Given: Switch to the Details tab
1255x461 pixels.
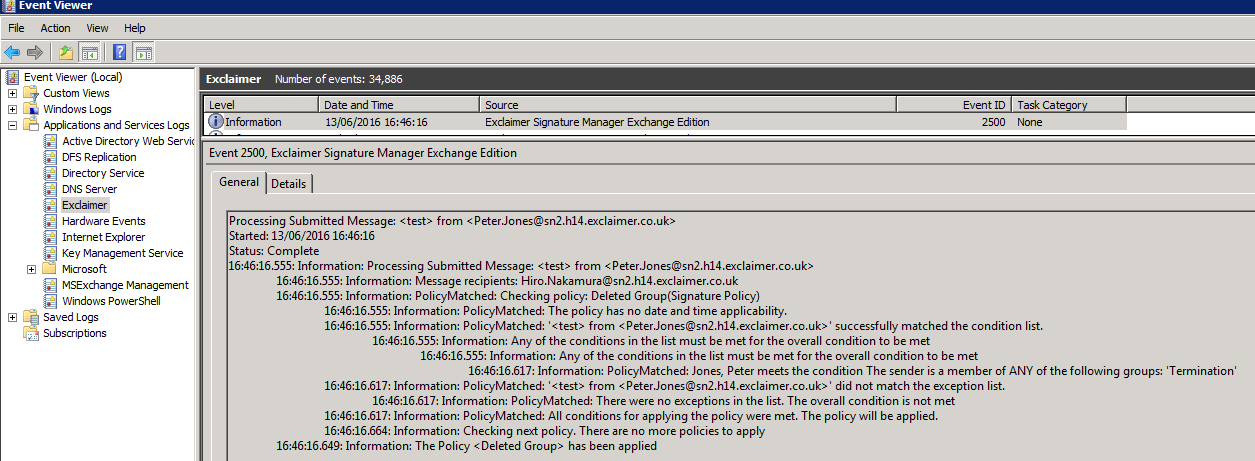Looking at the screenshot, I should pos(289,184).
